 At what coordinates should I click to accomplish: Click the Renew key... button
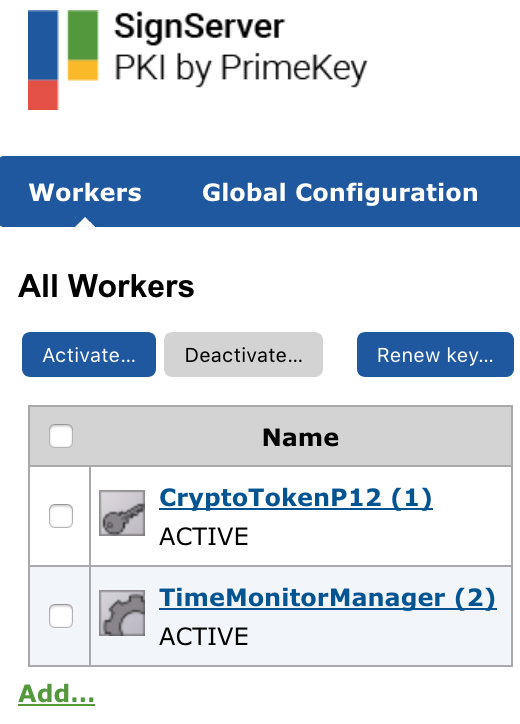pyautogui.click(x=435, y=355)
